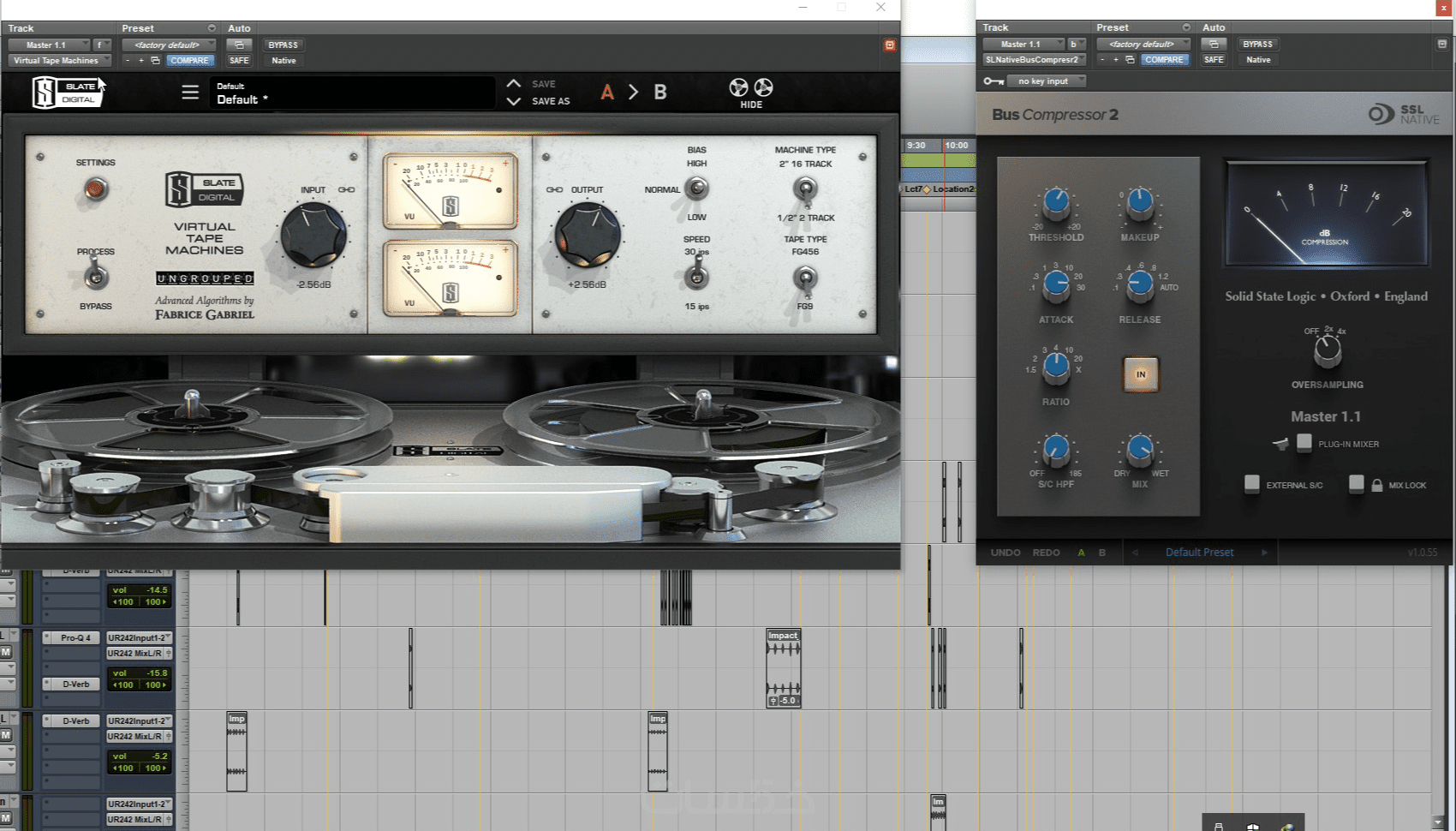The height and width of the screenshot is (831, 1456).
Task: Open UR242Input1-2 input selector on Pro-Q 4 track
Action: (x=139, y=638)
